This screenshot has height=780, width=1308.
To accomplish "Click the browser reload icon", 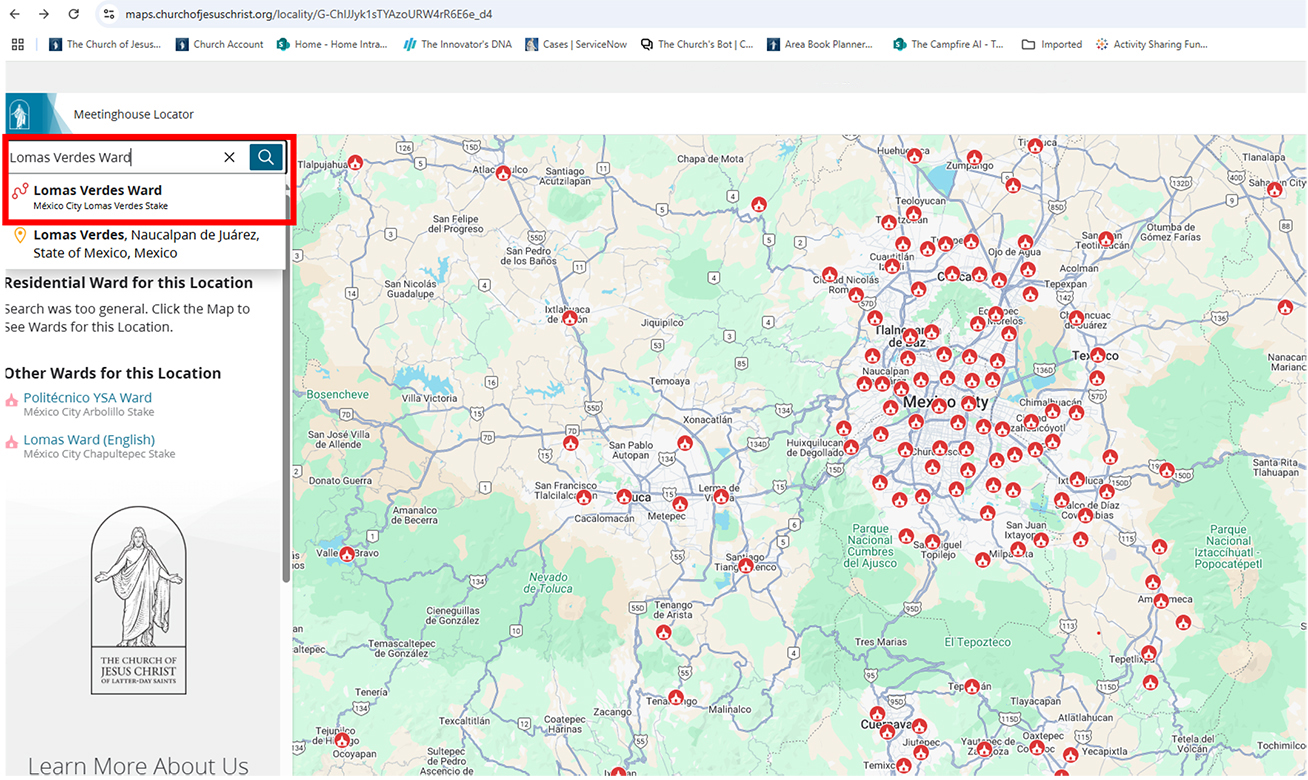I will (73, 14).
